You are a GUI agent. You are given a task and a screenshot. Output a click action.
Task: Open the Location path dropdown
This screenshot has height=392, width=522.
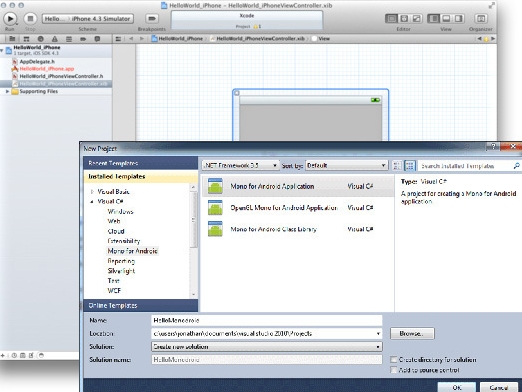pyautogui.click(x=378, y=334)
